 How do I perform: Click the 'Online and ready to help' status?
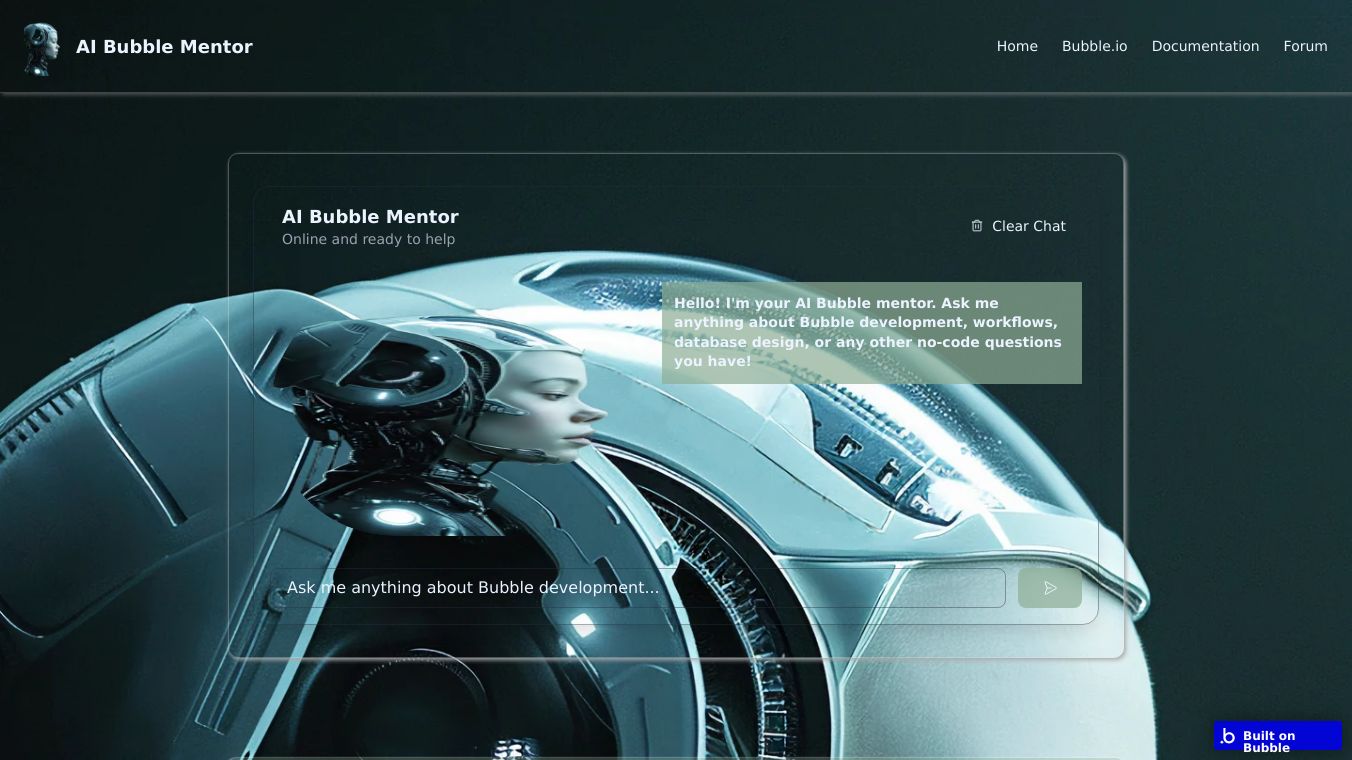click(x=368, y=239)
